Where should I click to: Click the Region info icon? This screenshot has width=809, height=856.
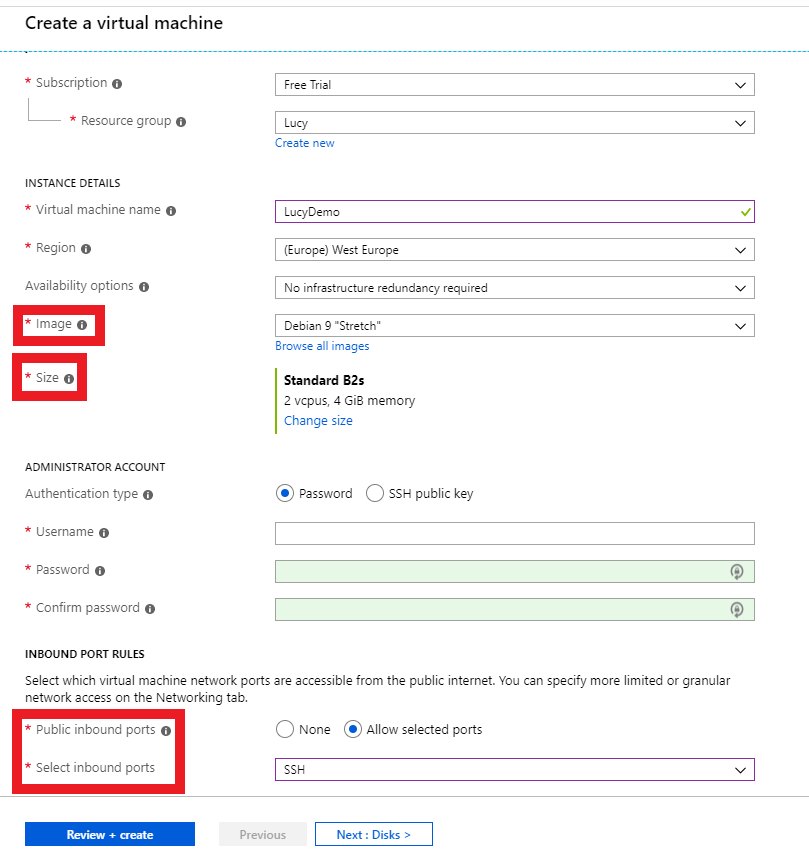click(x=86, y=249)
